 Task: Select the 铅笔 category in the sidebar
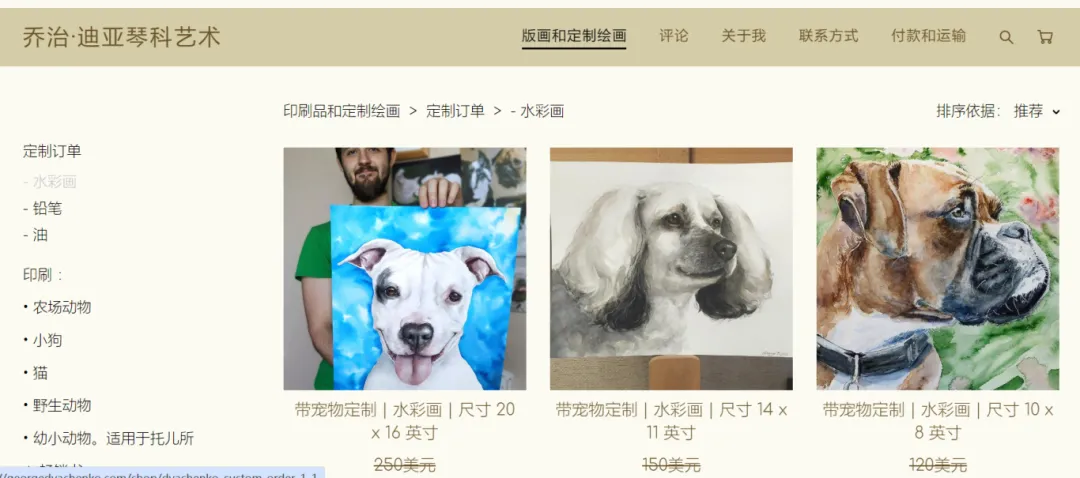(43, 208)
